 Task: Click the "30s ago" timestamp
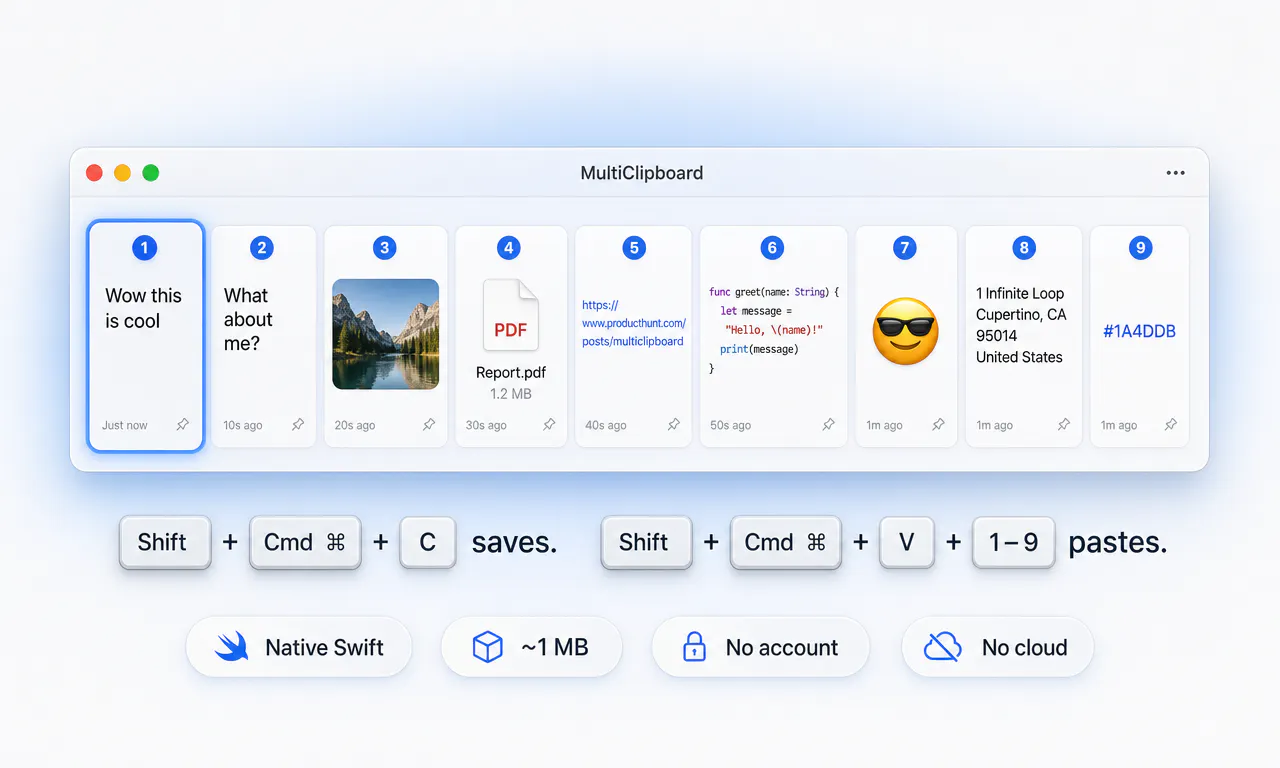click(x=486, y=425)
